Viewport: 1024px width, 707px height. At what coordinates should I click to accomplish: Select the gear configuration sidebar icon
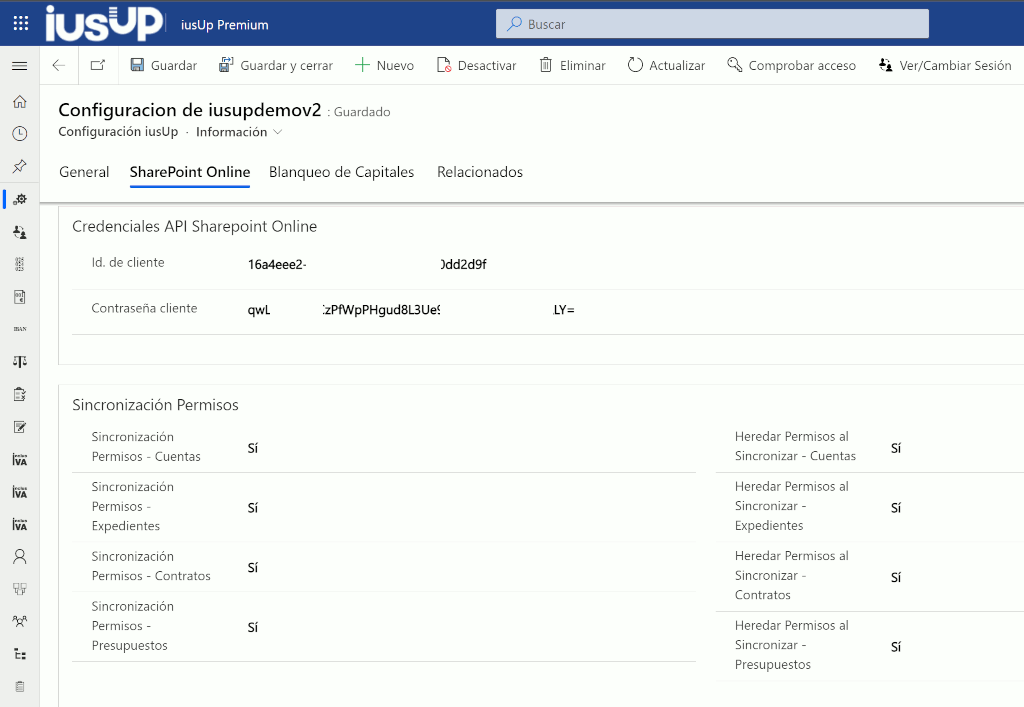pyautogui.click(x=20, y=199)
